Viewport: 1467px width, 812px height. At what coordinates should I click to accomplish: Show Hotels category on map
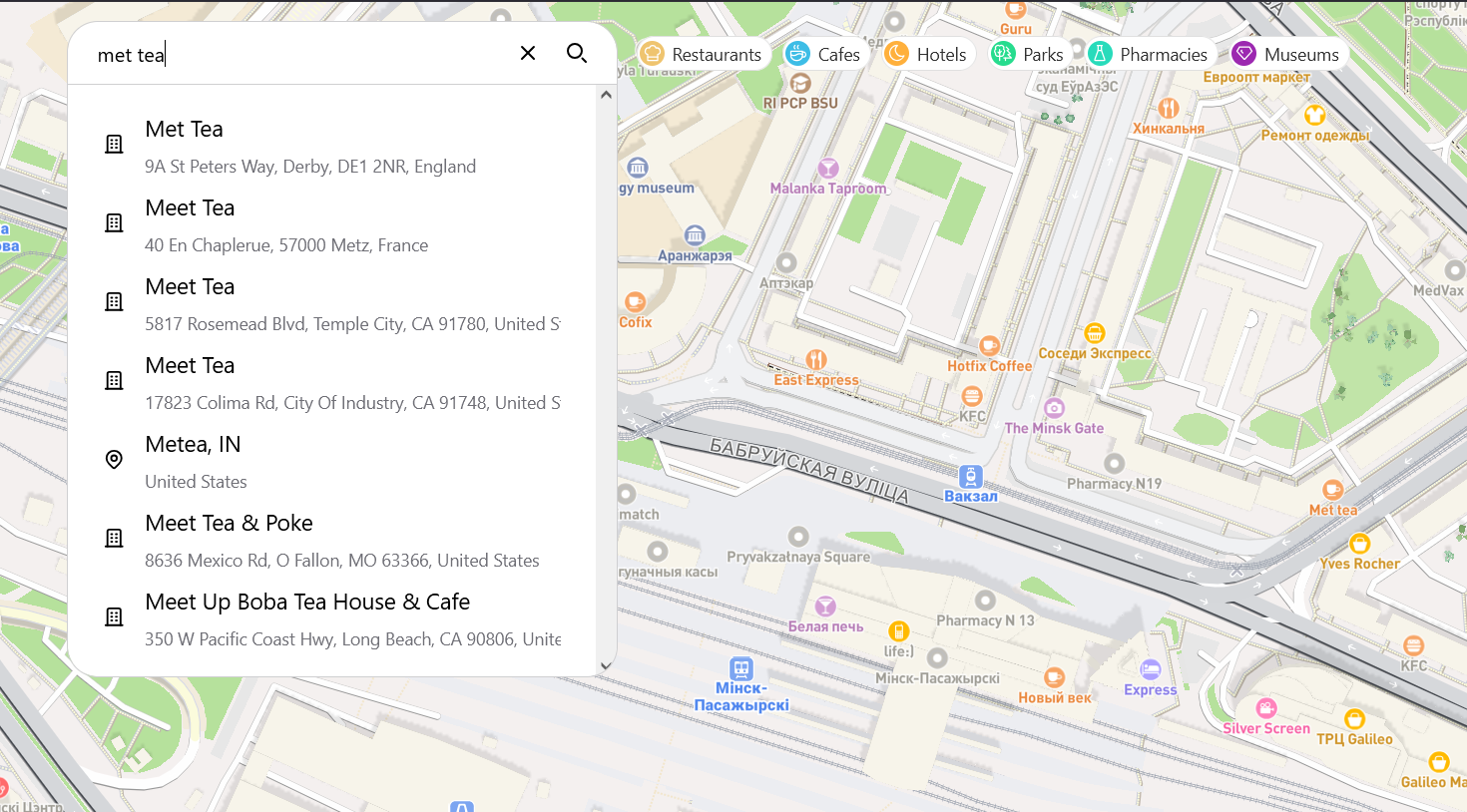[926, 54]
